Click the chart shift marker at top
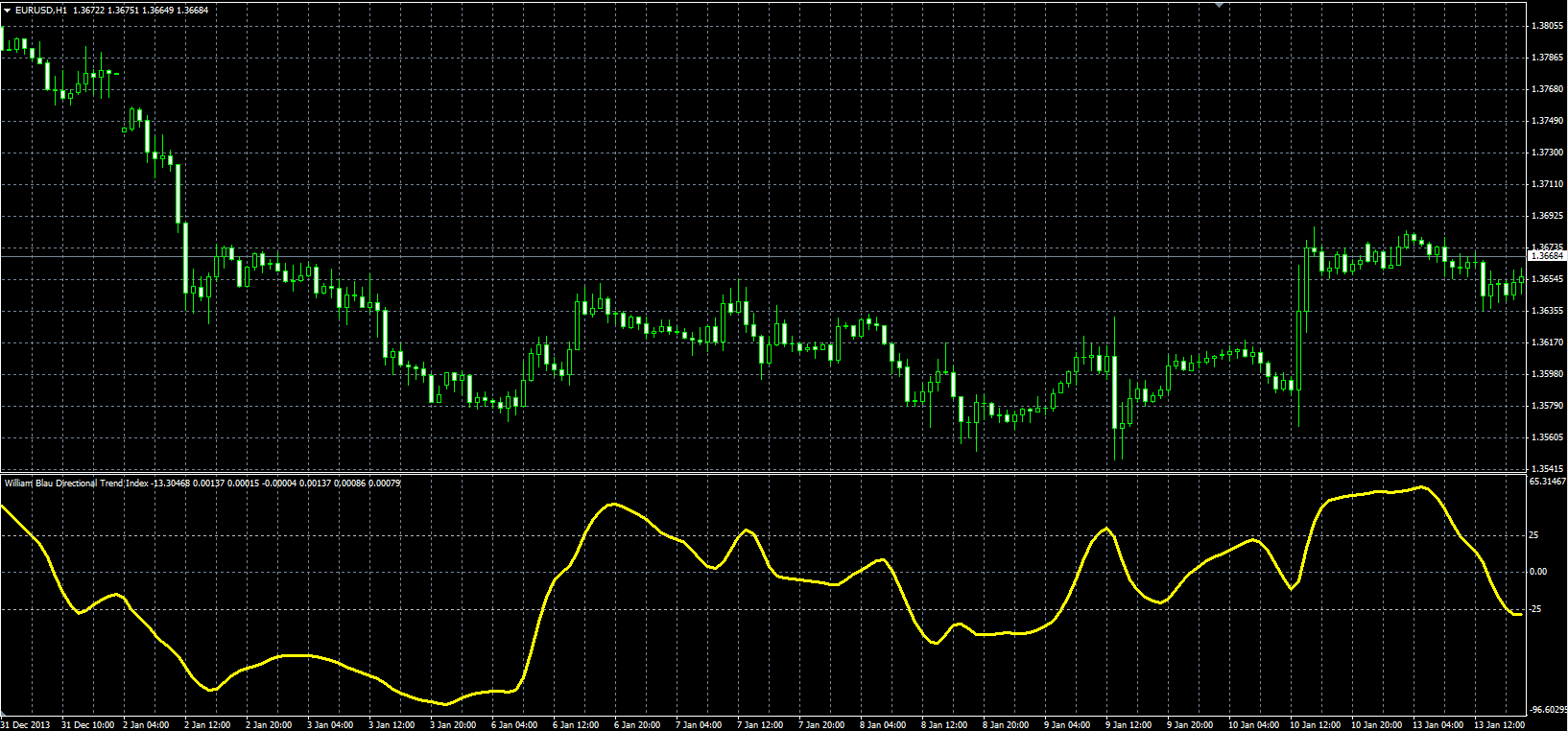Screen dimensions: 1568x731 1219,5
